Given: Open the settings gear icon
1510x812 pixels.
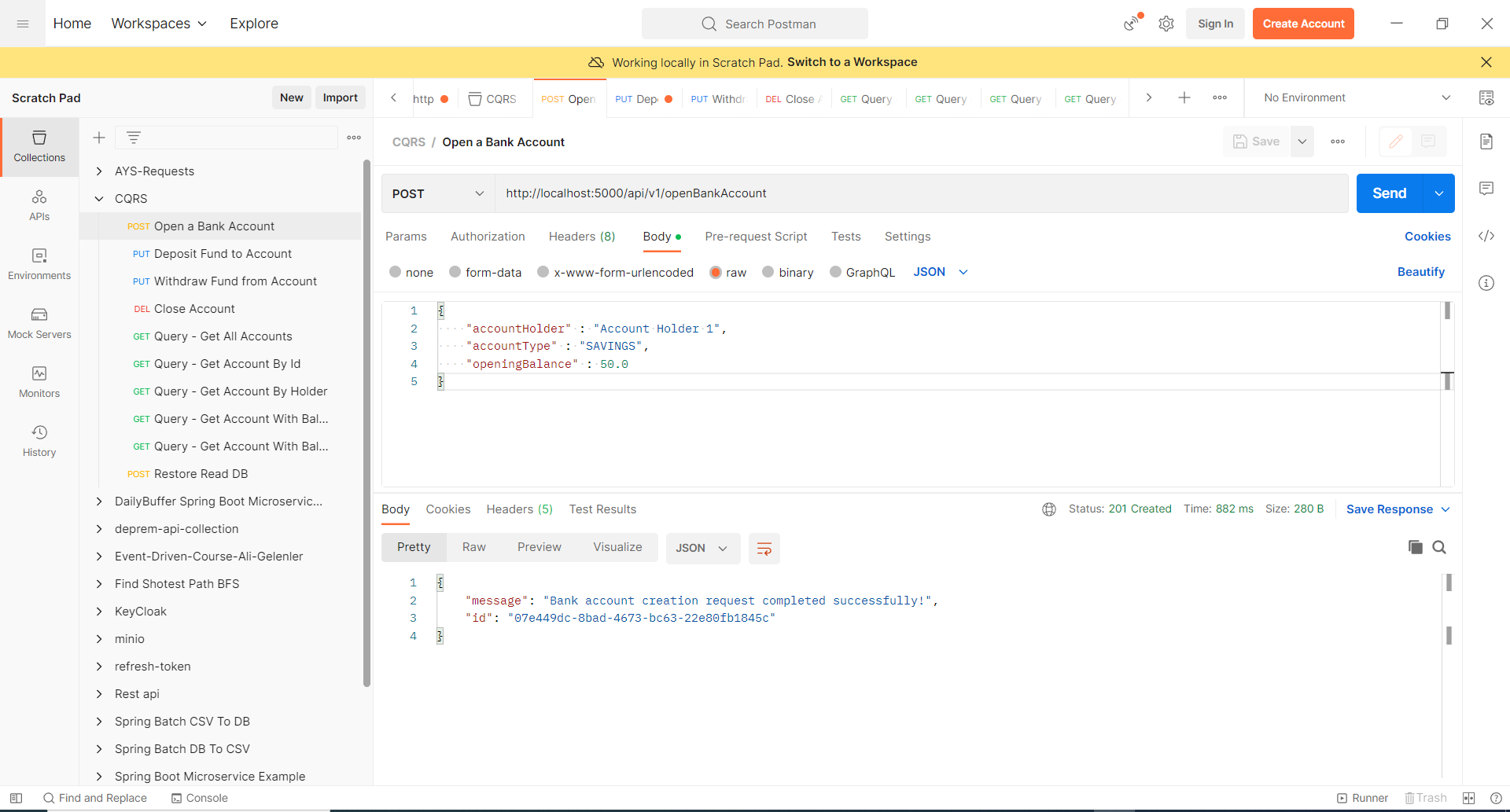Looking at the screenshot, I should [1166, 24].
